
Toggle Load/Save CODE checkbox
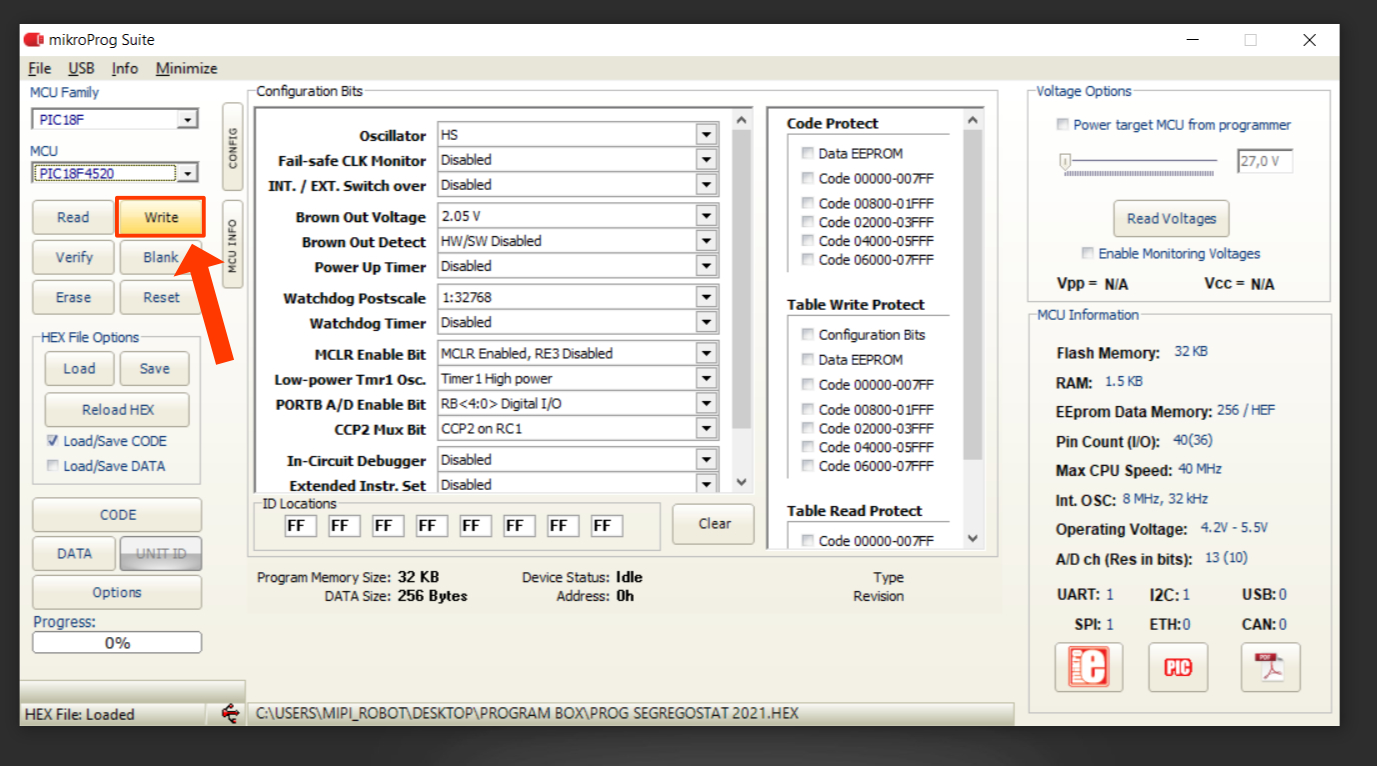(x=53, y=441)
